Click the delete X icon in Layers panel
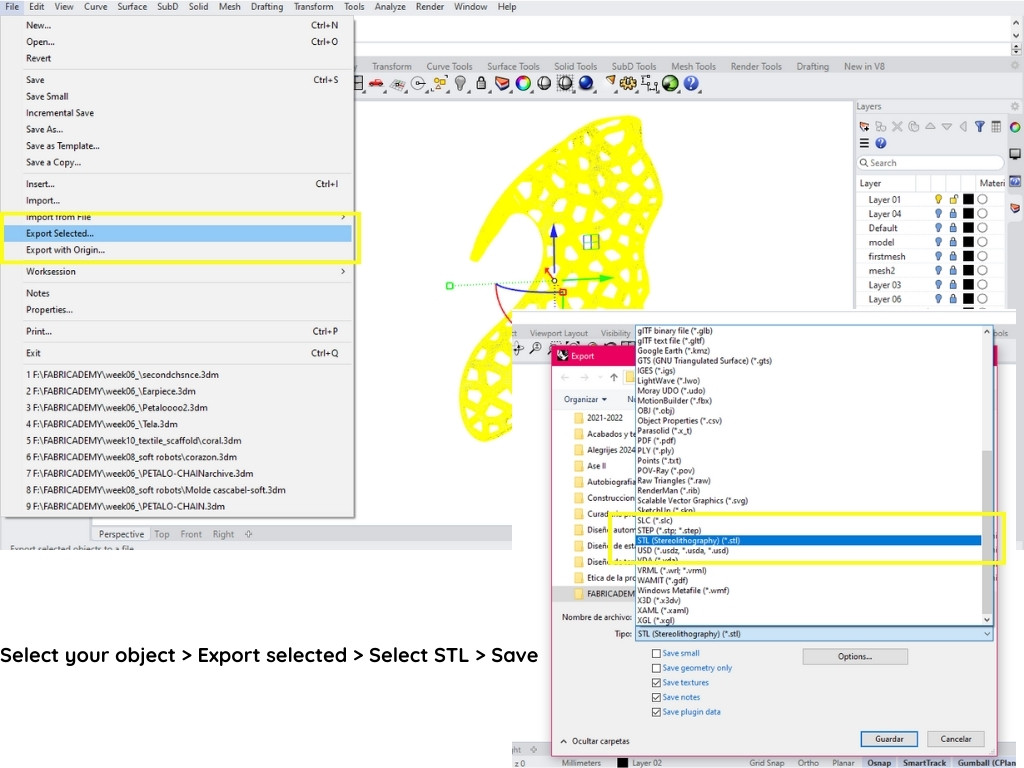The height and width of the screenshot is (768, 1024). (897, 127)
